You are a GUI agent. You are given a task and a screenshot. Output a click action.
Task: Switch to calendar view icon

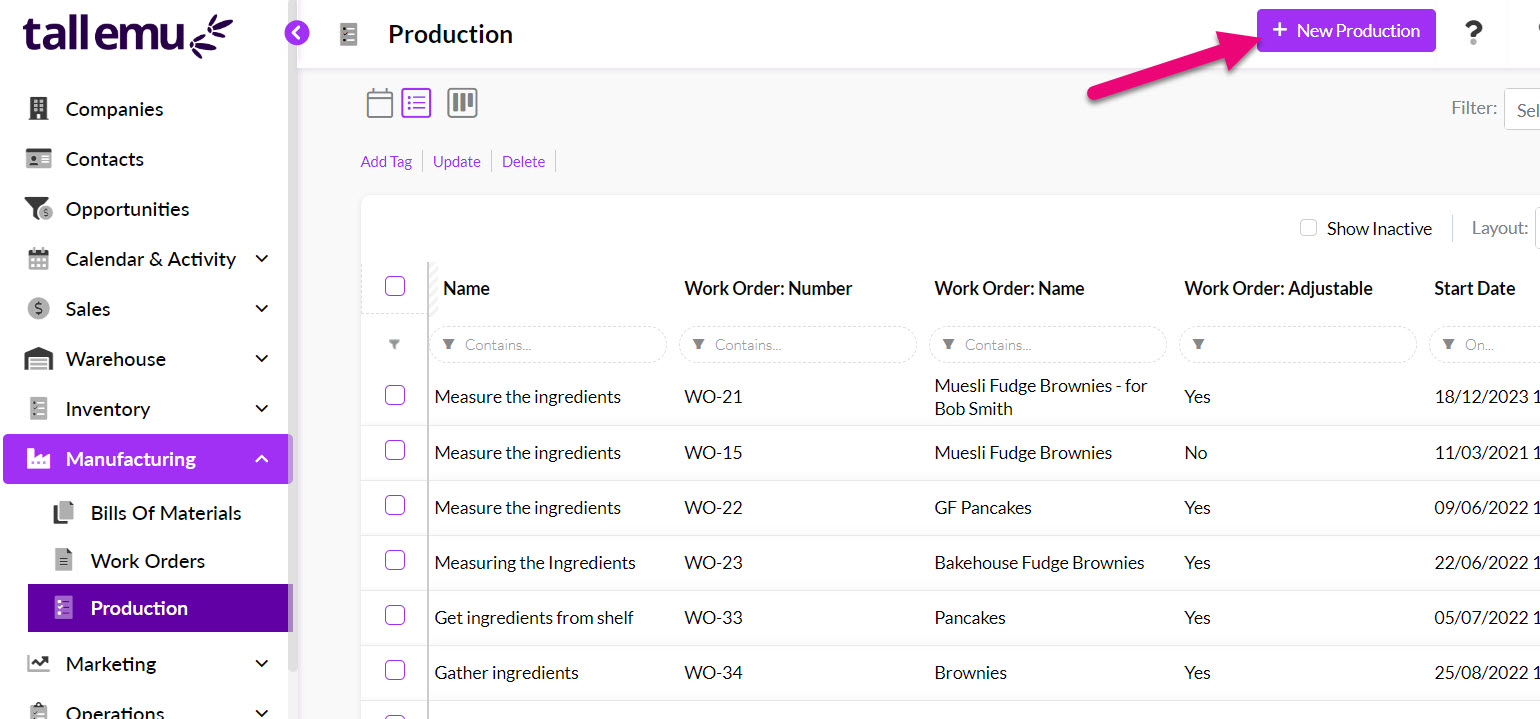[x=379, y=103]
